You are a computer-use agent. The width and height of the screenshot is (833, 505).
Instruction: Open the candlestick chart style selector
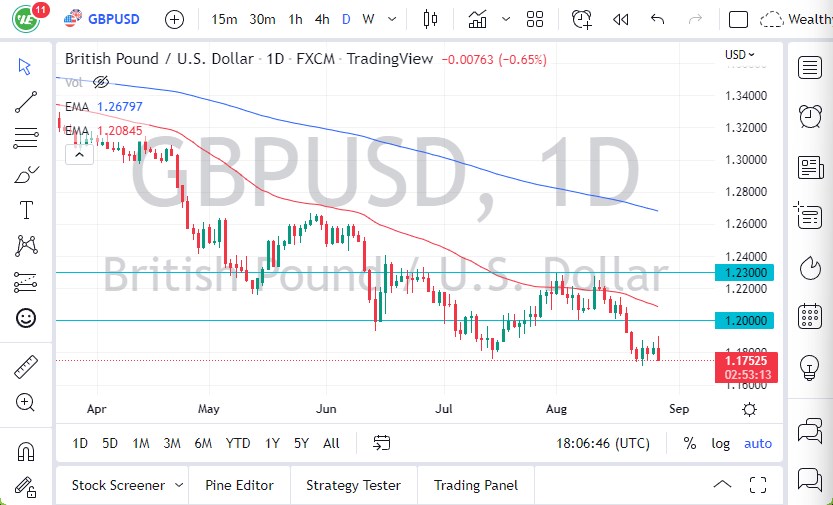431,19
